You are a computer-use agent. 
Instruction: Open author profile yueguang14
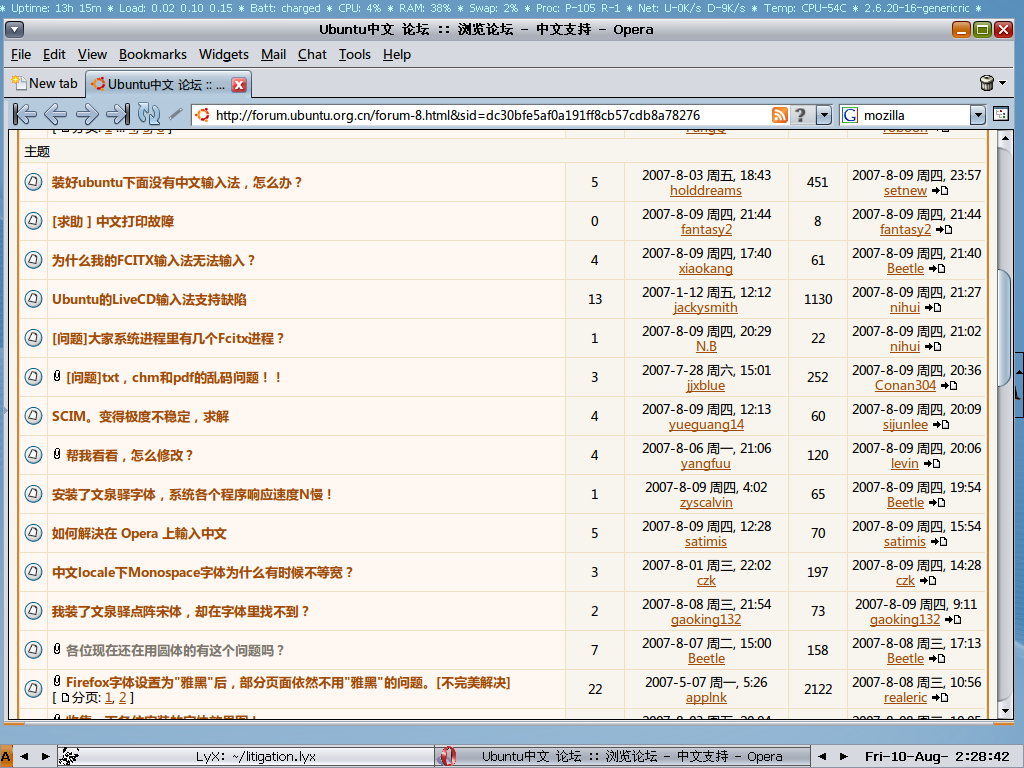pyautogui.click(x=706, y=424)
